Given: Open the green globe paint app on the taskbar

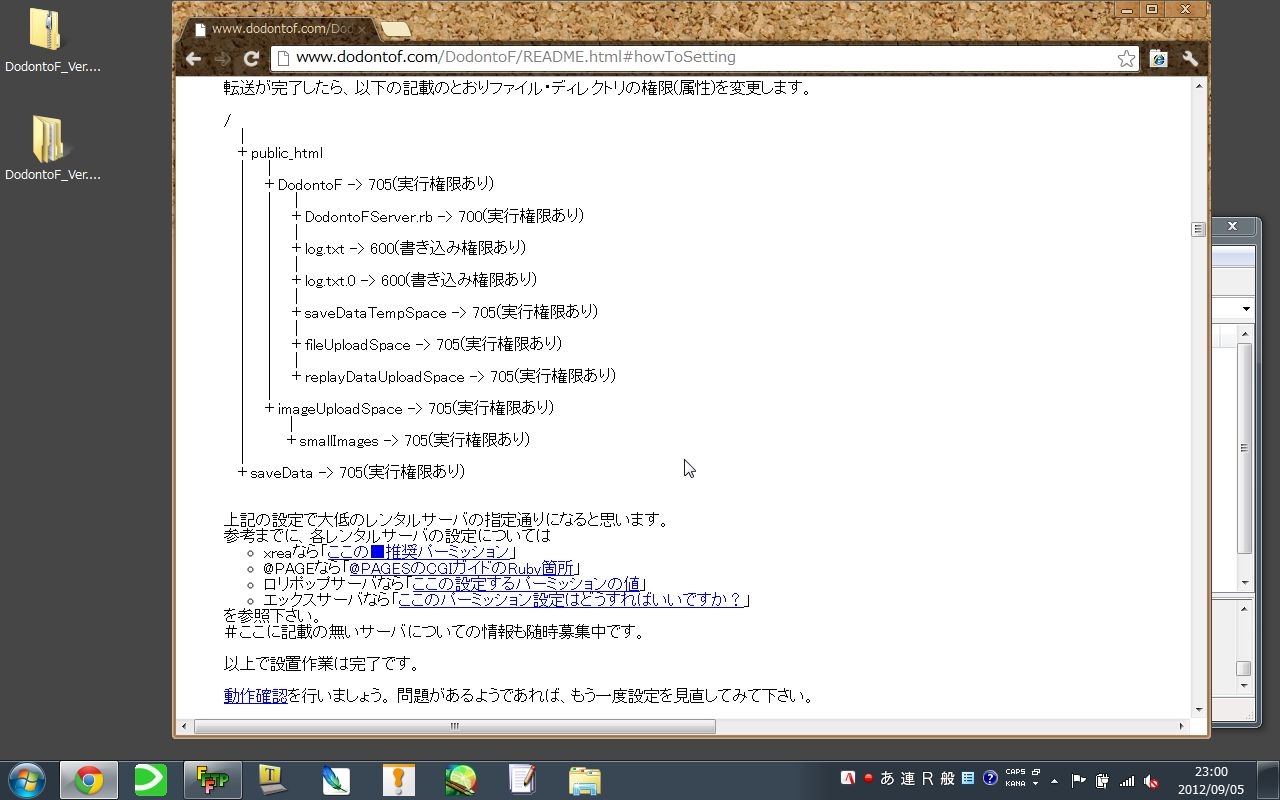Looking at the screenshot, I should (x=460, y=779).
